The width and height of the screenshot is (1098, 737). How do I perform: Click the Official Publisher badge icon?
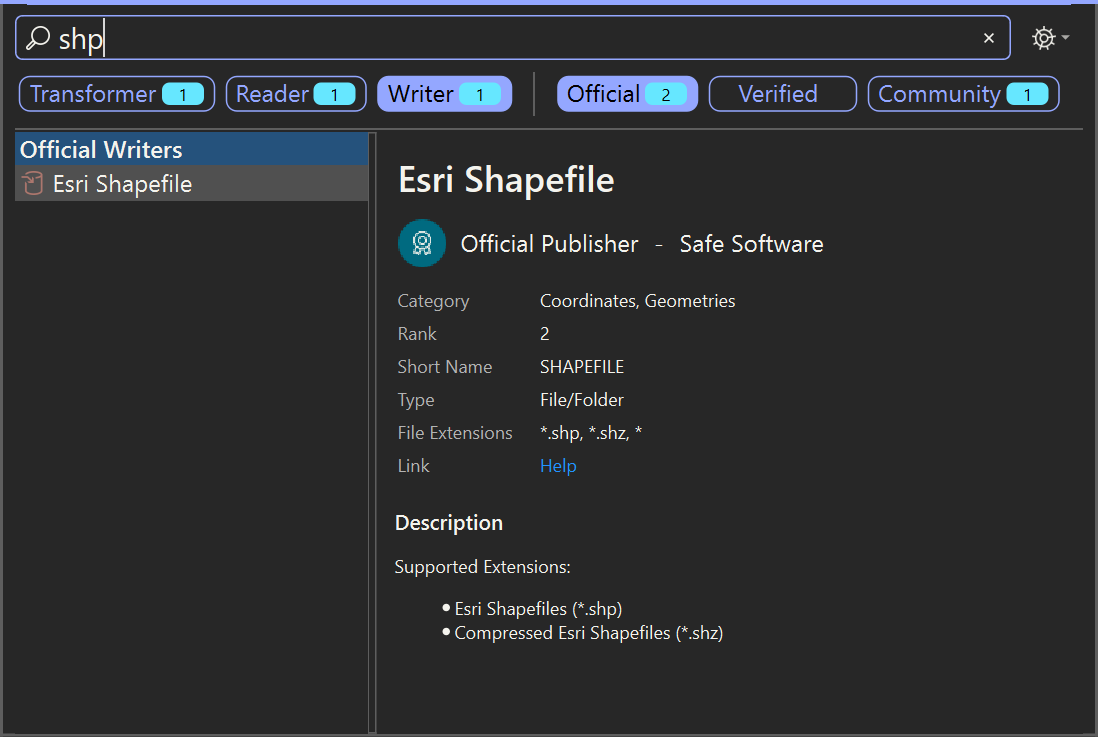tap(422, 243)
